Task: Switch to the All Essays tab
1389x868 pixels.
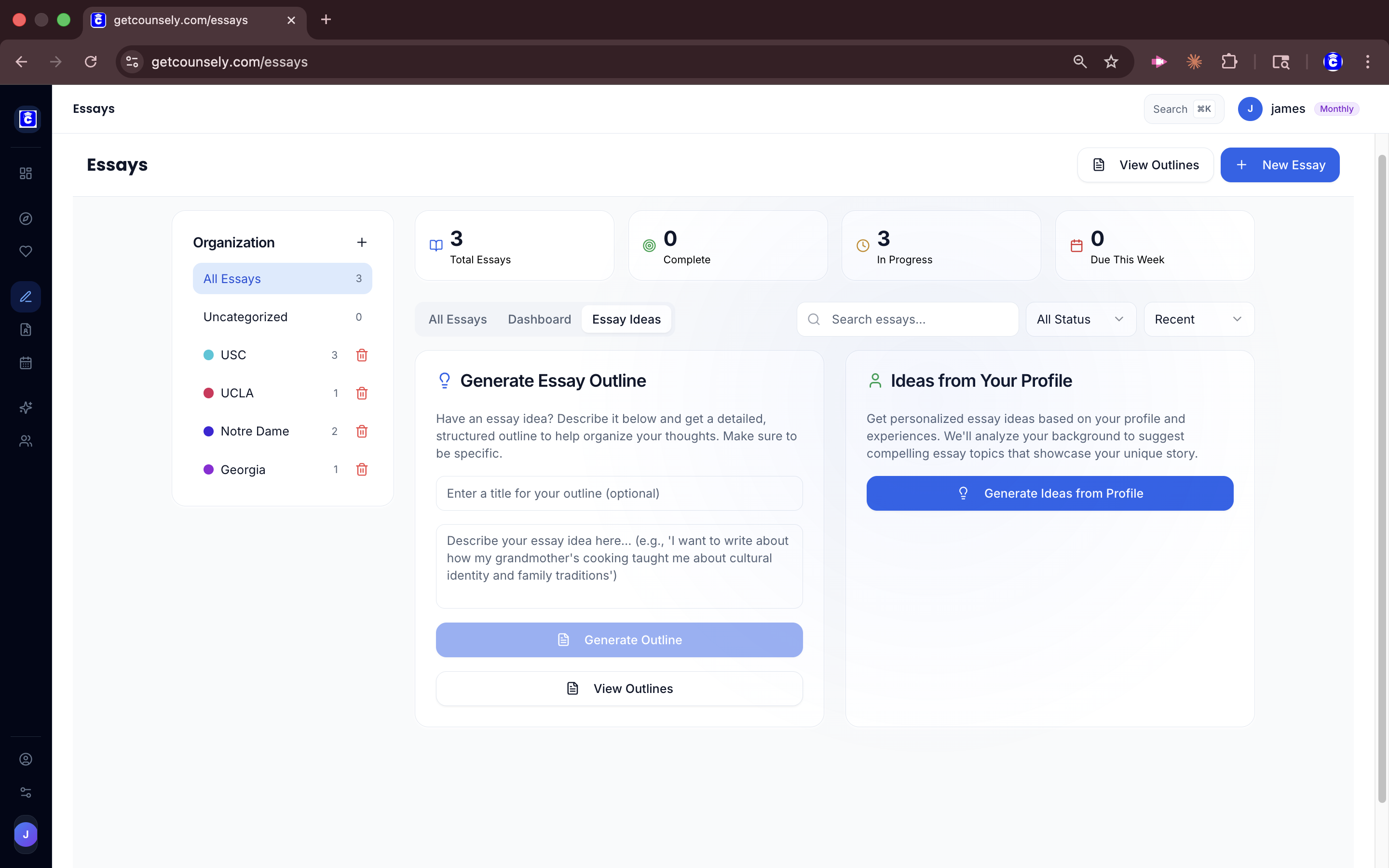Action: click(457, 319)
